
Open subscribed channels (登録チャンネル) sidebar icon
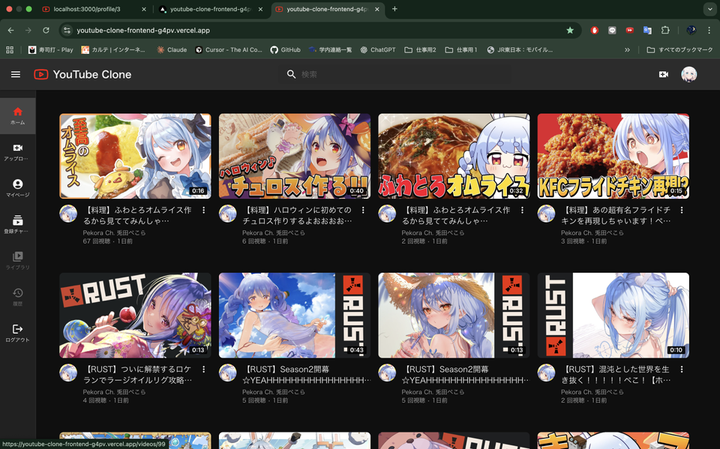17,224
